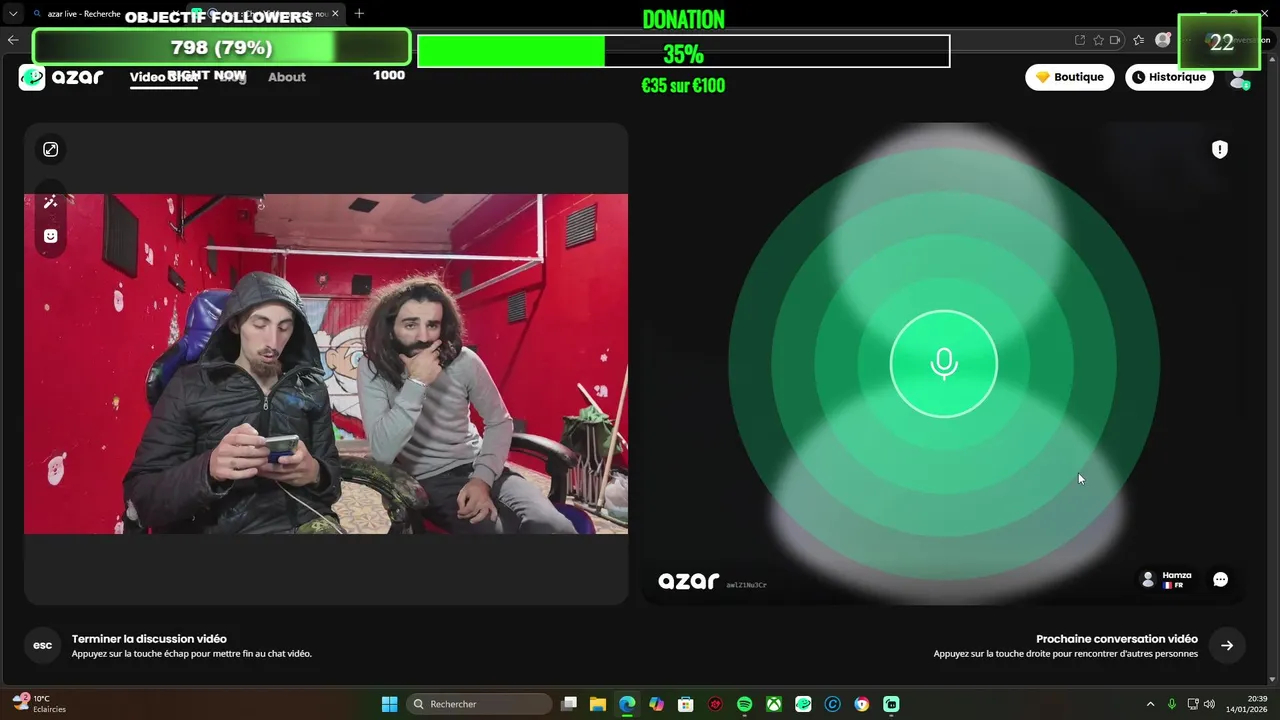Click Microsoft Edge taskbar icon
The image size is (1280, 720).
(627, 704)
